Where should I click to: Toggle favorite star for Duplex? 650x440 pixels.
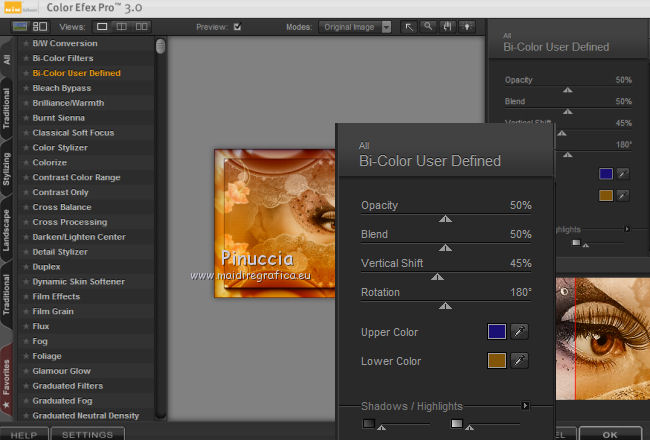(x=26, y=267)
